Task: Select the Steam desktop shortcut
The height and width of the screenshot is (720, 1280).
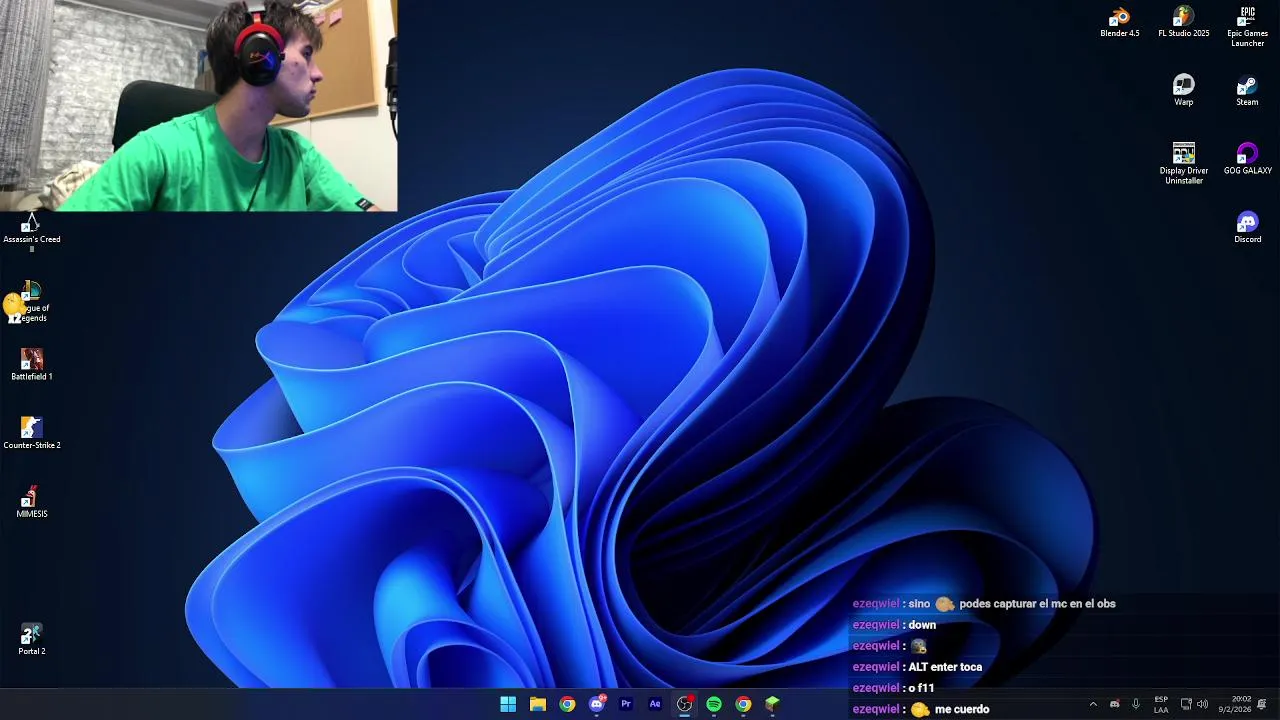Action: click(x=1247, y=90)
